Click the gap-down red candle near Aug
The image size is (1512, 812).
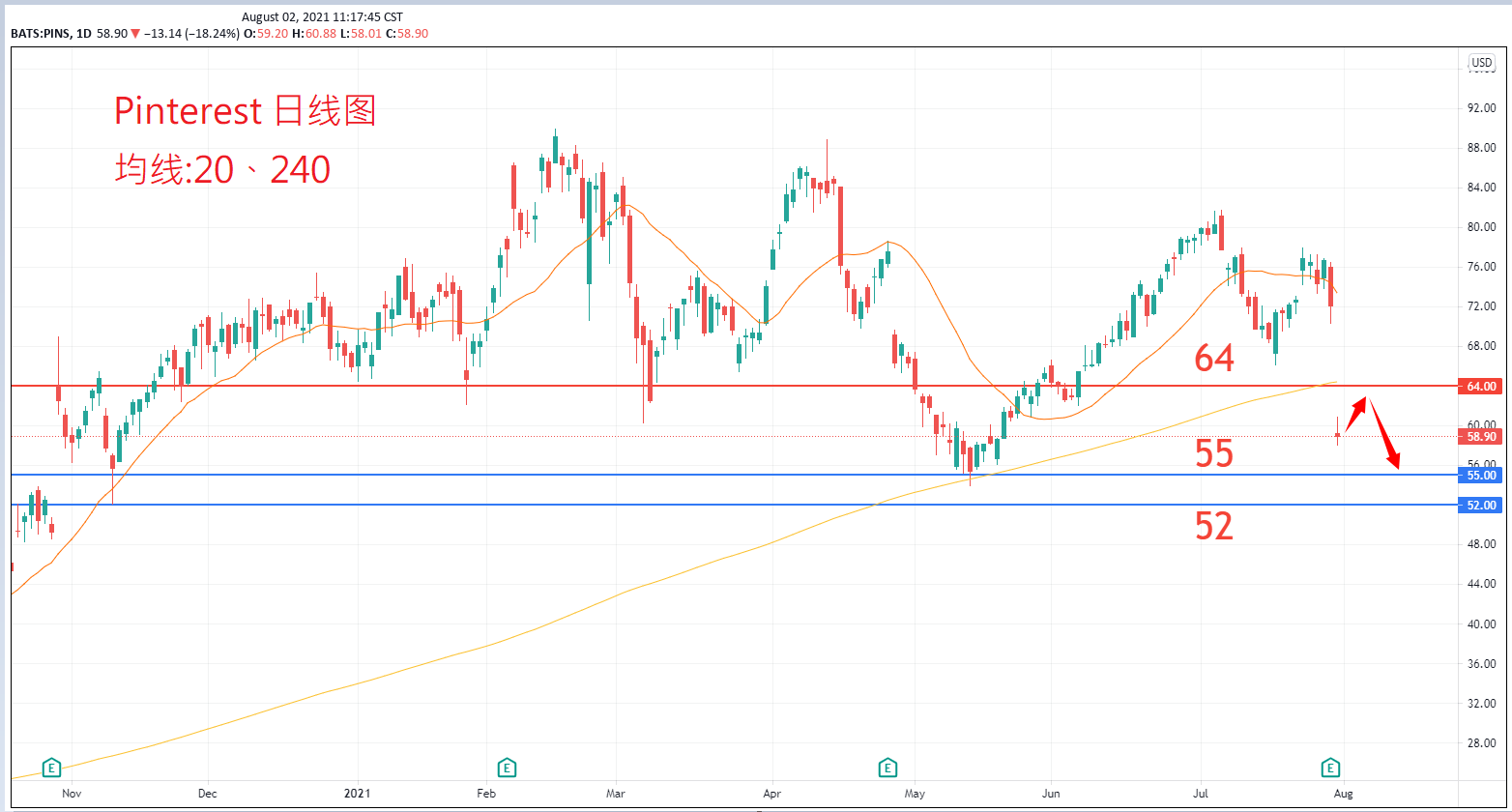(x=1338, y=434)
